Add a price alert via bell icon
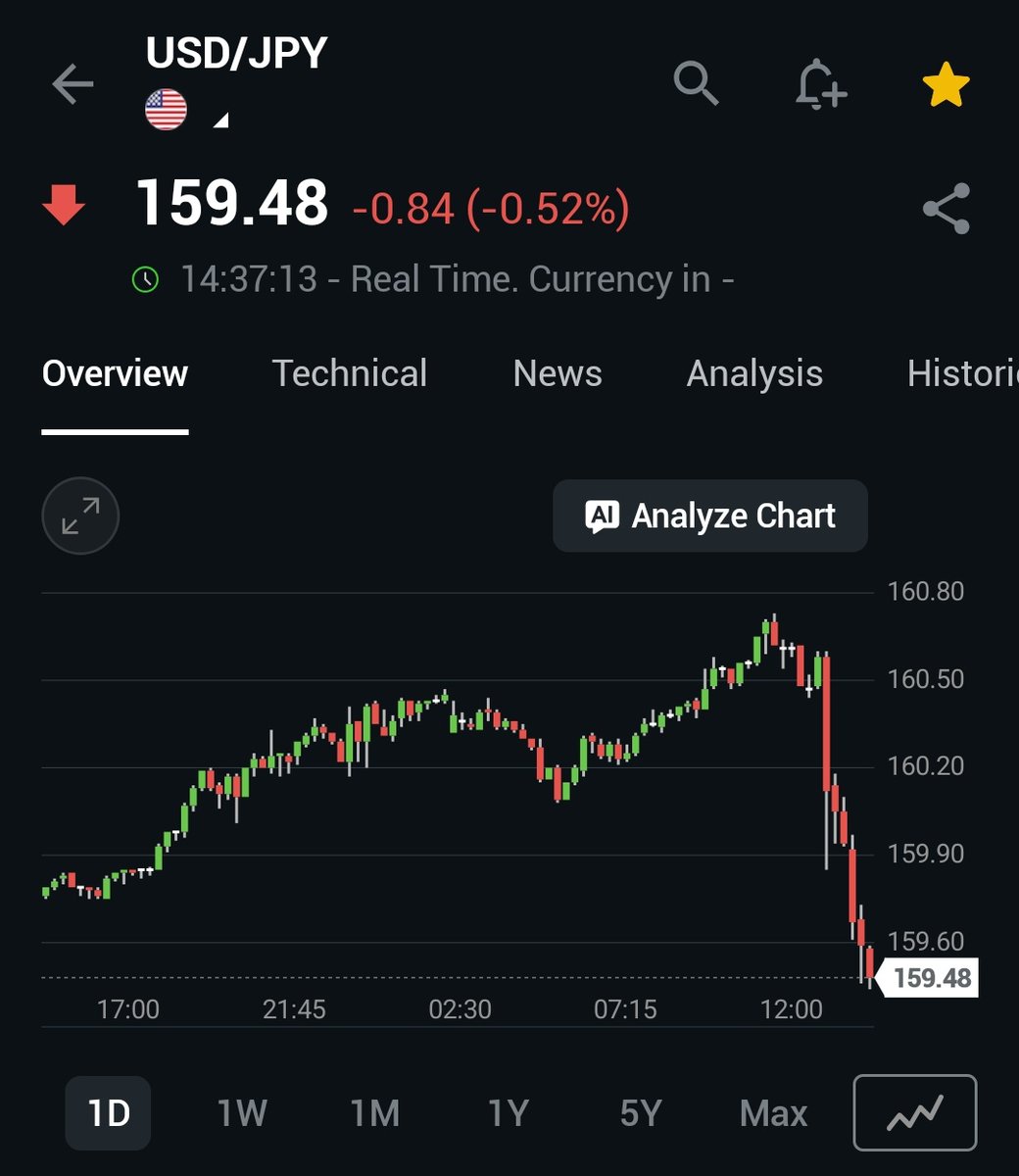 pyautogui.click(x=820, y=84)
